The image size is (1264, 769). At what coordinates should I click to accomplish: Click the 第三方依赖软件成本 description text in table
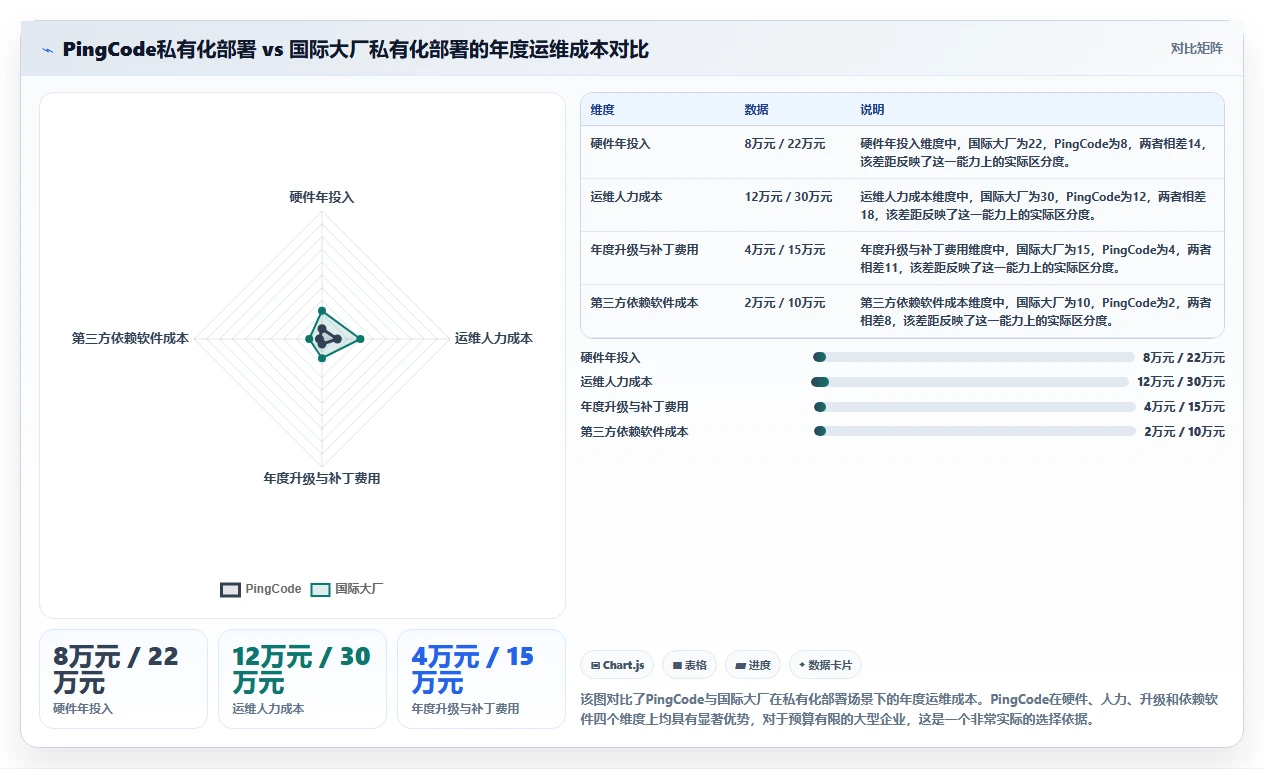tap(1036, 311)
